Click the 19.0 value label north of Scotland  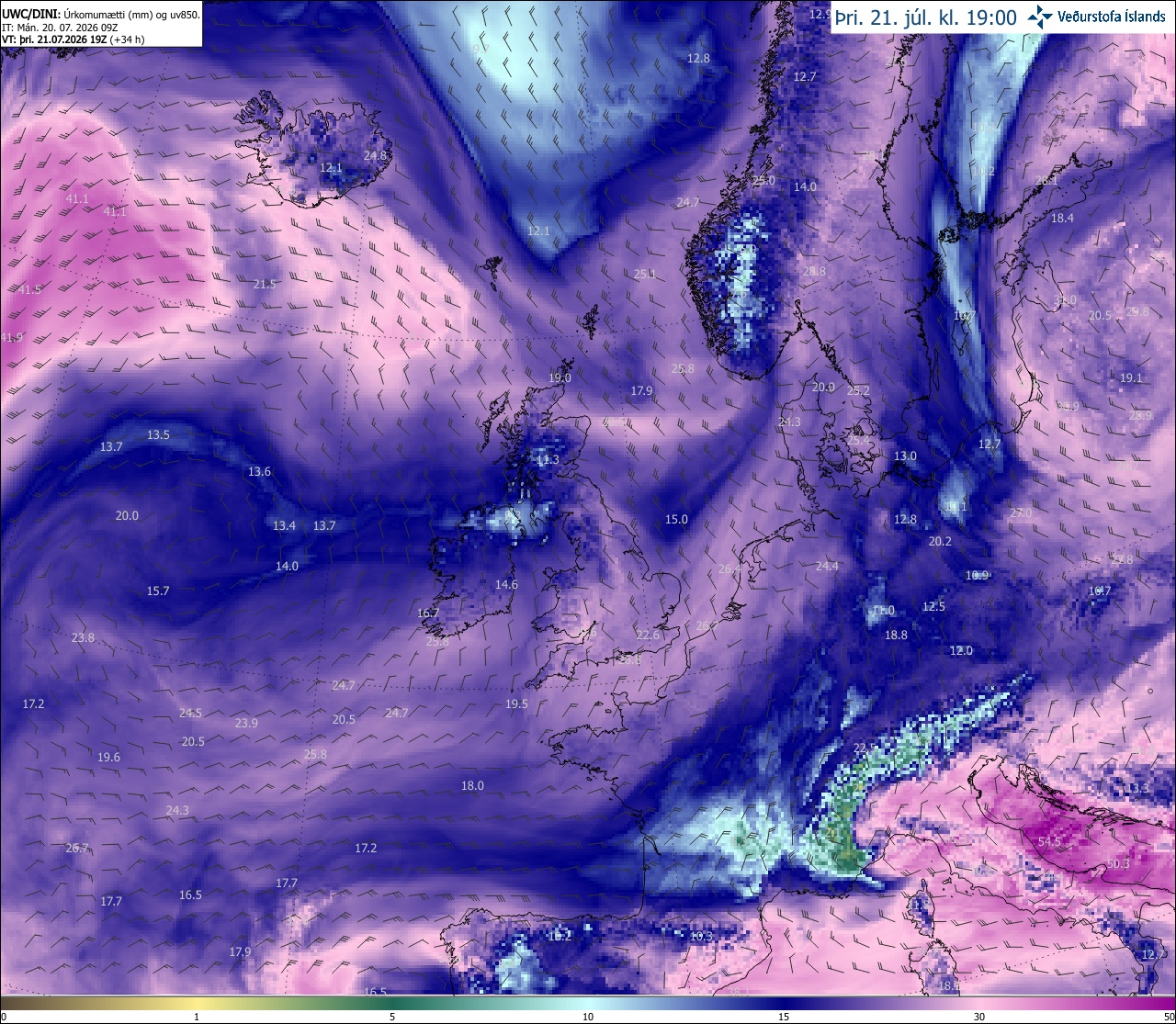[560, 377]
